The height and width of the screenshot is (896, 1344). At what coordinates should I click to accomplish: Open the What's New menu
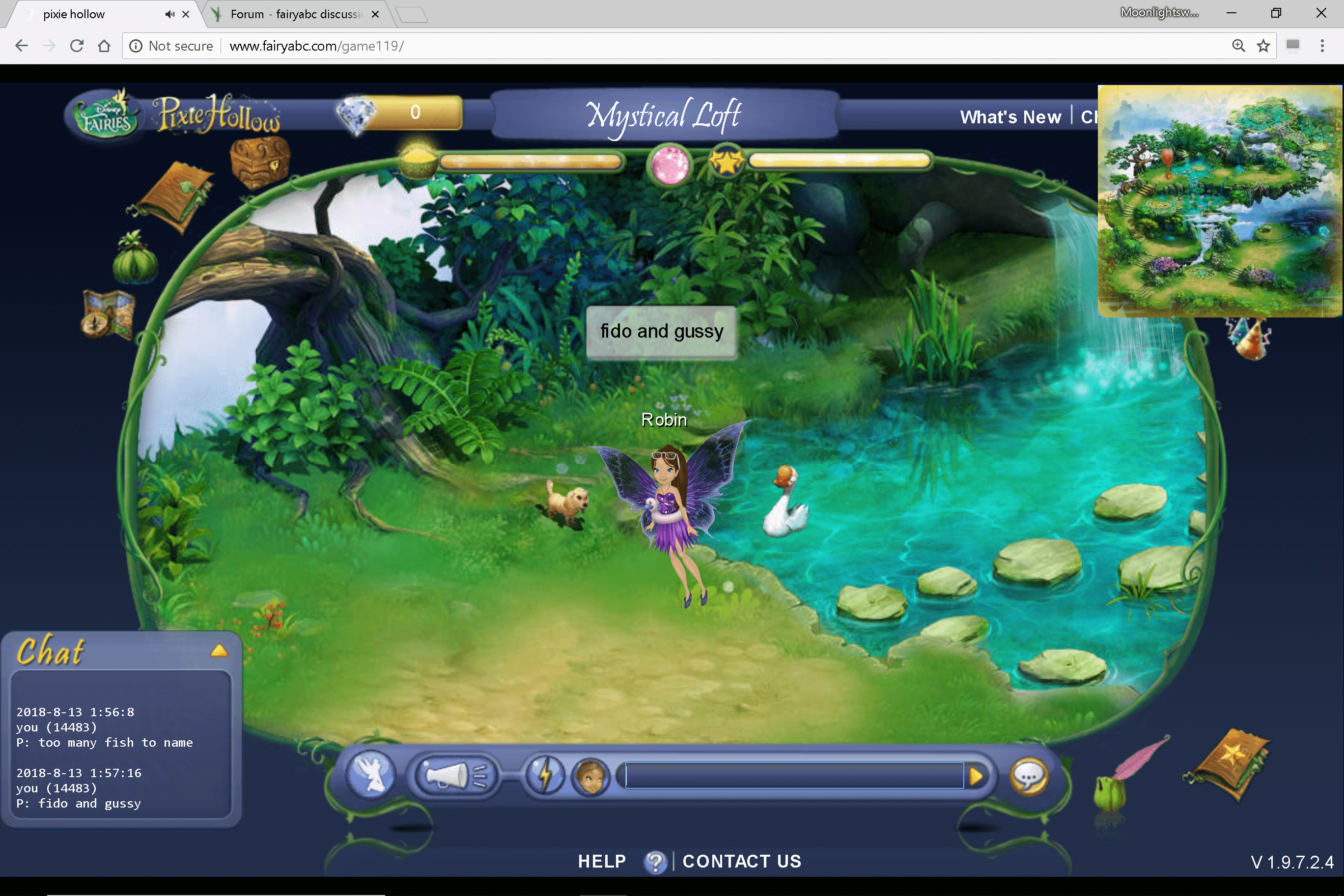[x=1009, y=117]
